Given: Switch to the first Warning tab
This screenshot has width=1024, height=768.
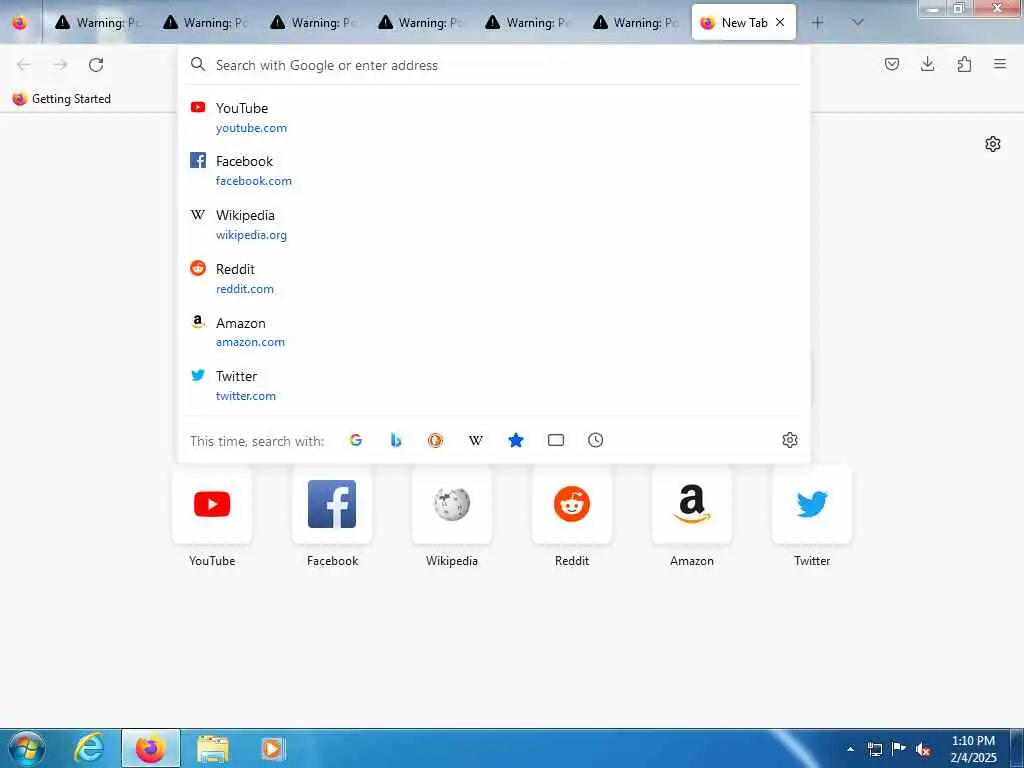Looking at the screenshot, I should [x=98, y=23].
